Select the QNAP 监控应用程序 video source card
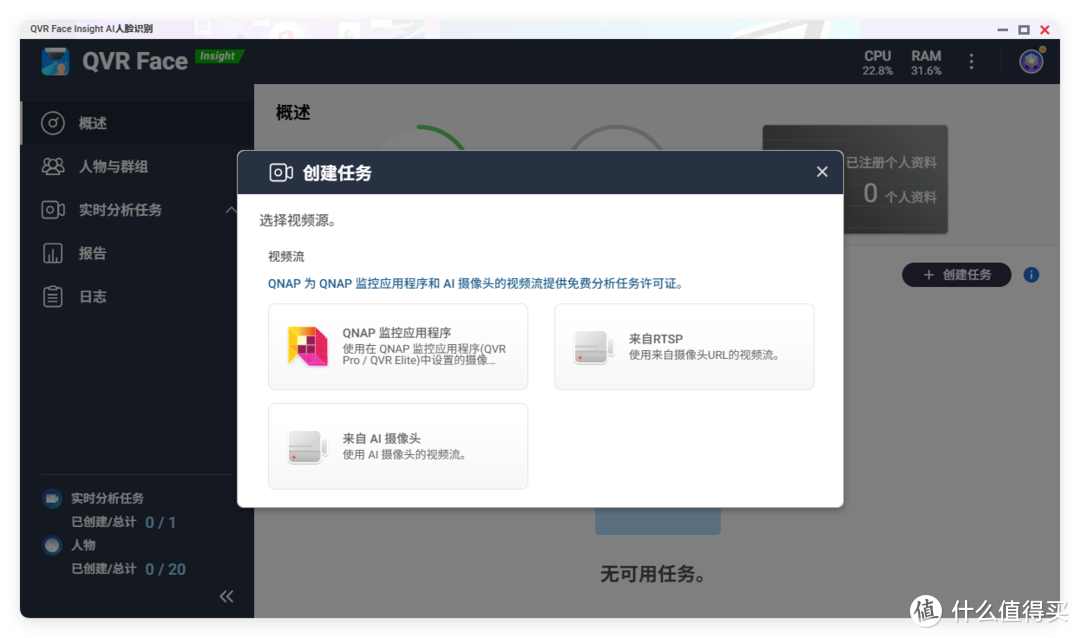The image size is (1080, 638). (398, 347)
